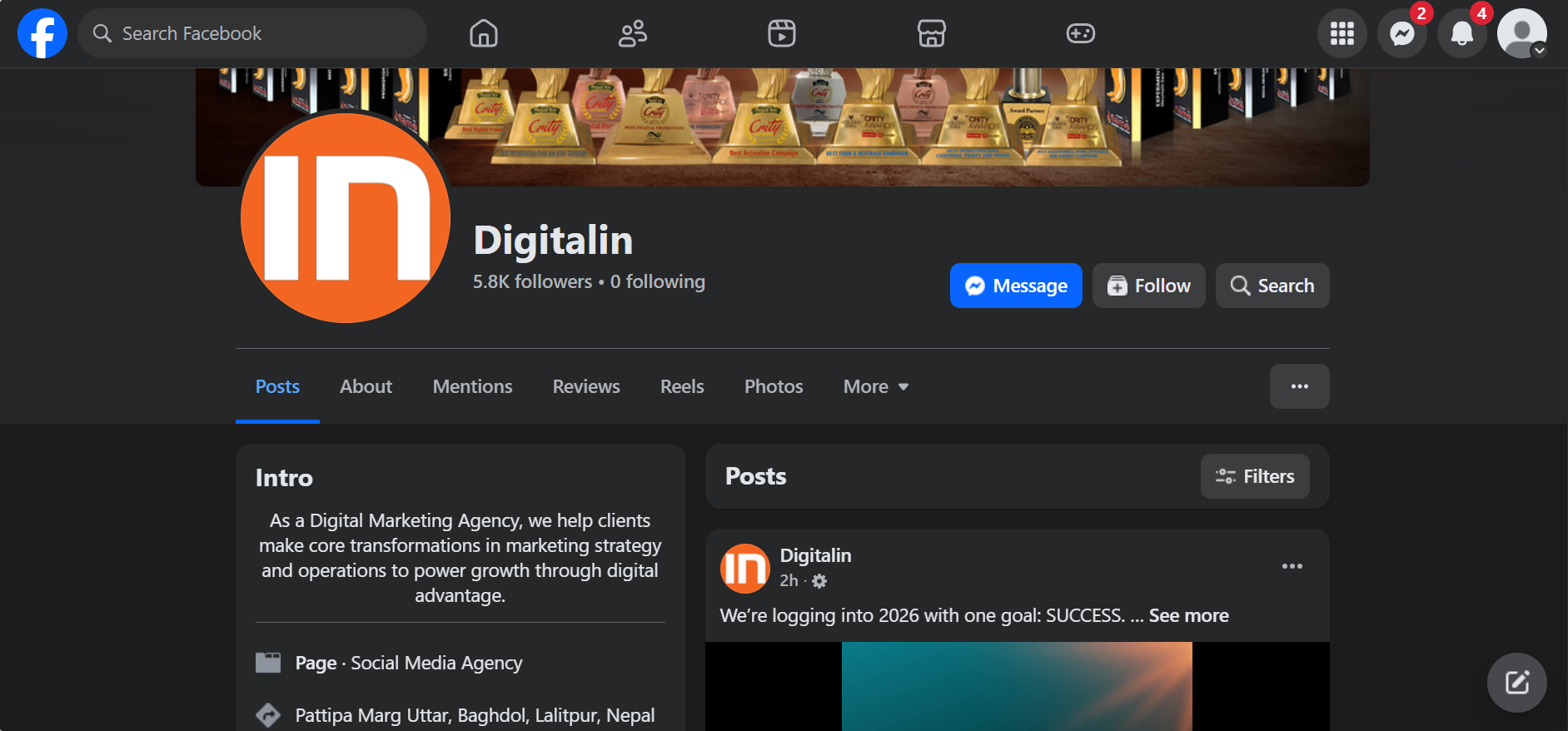Open the Marketplace icon

931,33
